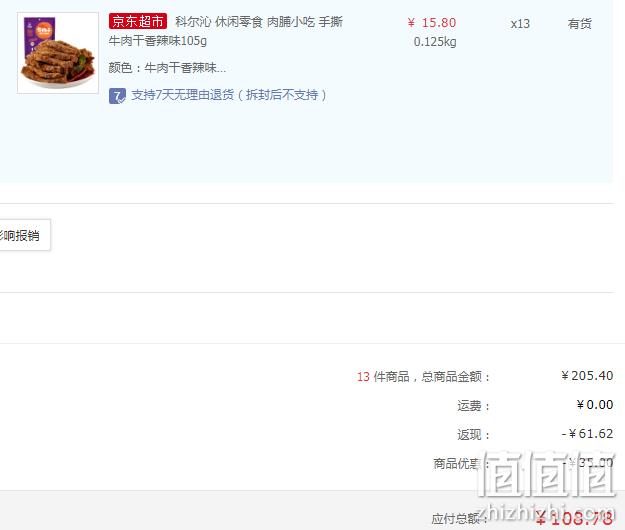Click the 13 件商品 item count
Viewport: 625px width, 530px height.
(383, 377)
